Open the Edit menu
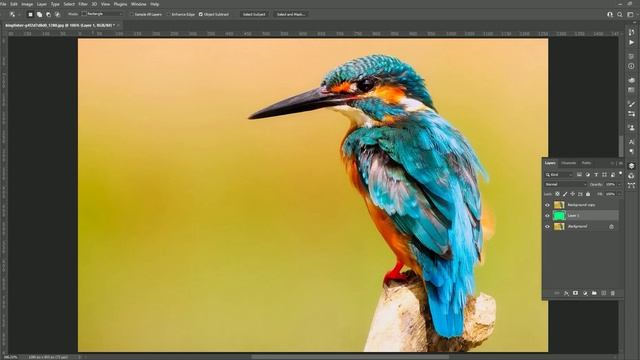Image resolution: width=640 pixels, height=360 pixels. tap(13, 4)
